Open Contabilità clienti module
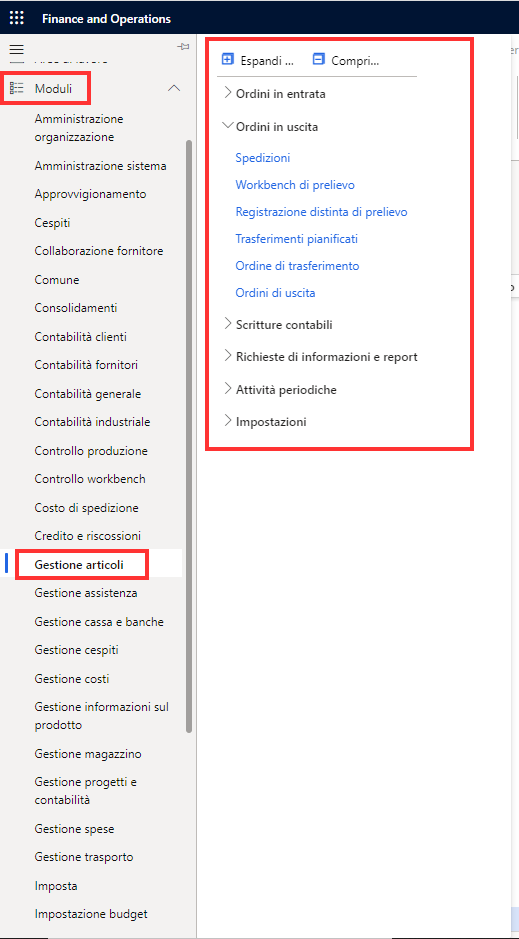This screenshot has width=519, height=939. click(x=81, y=337)
